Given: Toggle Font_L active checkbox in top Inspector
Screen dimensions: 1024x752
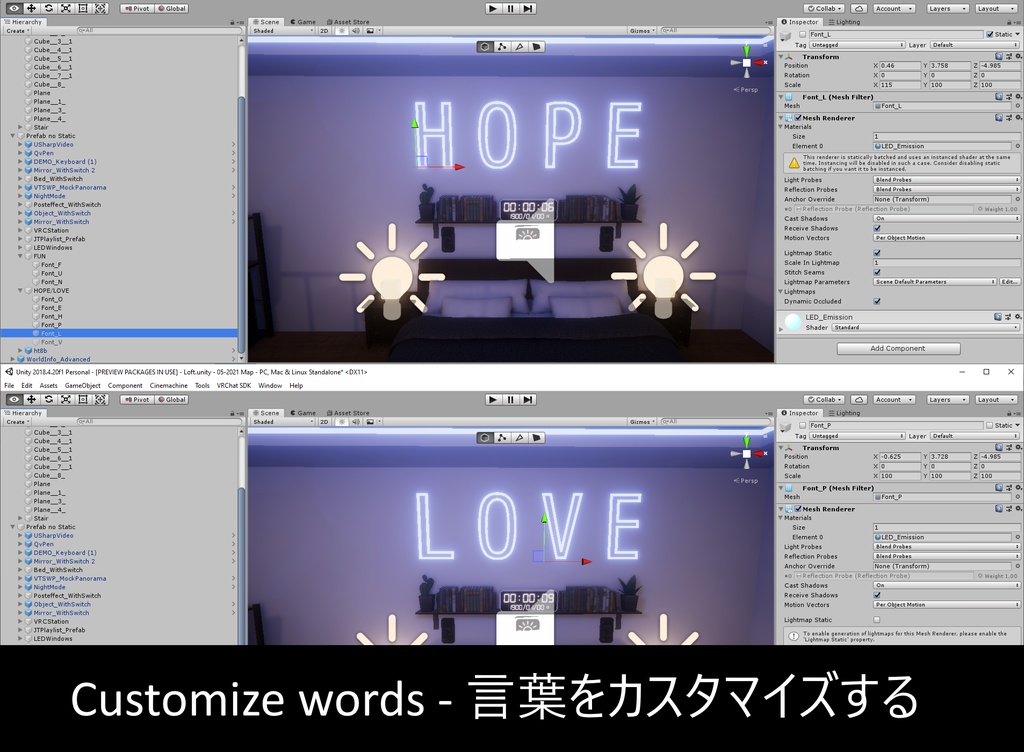Looking at the screenshot, I should pos(803,35).
